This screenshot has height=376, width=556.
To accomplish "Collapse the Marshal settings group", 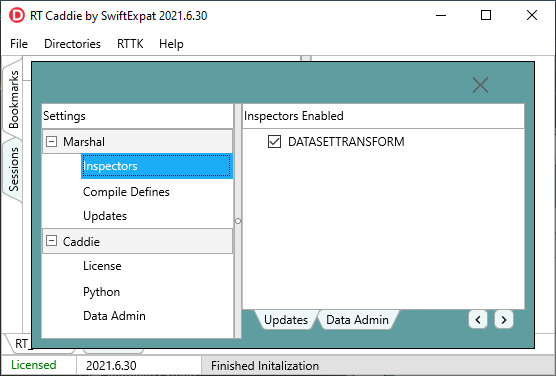I will point(51,142).
